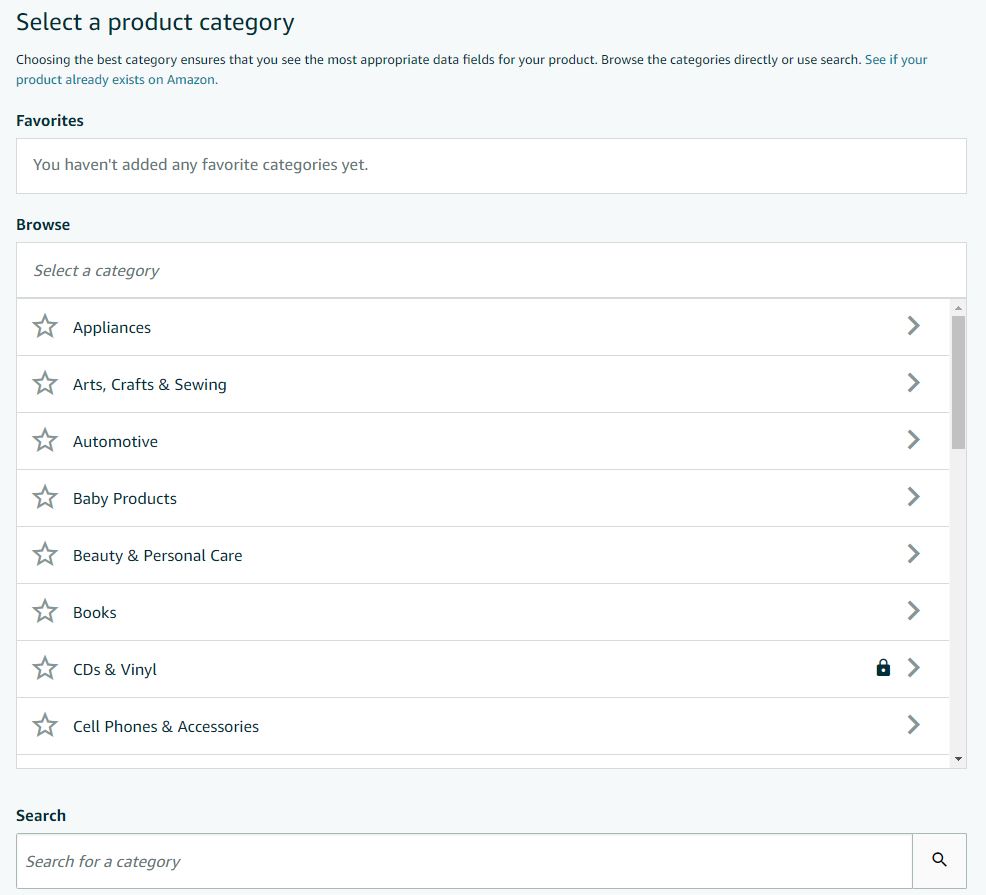Expand the Appliances category chevron
The image size is (986, 895).
(914, 326)
